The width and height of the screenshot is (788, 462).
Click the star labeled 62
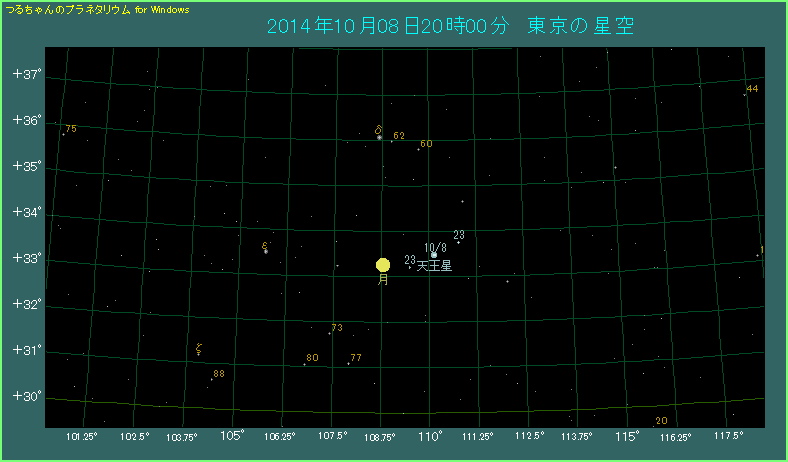[x=391, y=141]
